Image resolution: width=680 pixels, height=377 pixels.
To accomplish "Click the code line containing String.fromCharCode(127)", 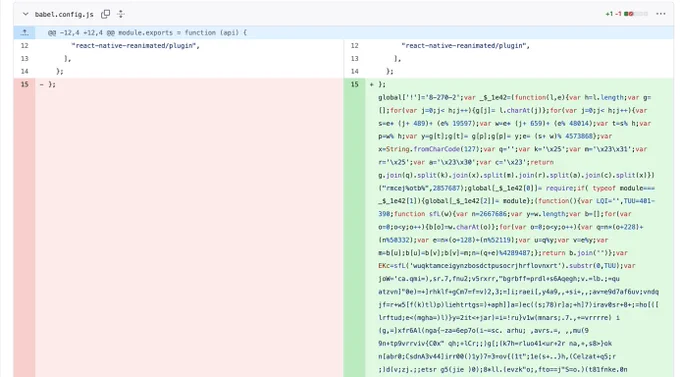I will click(513, 149).
